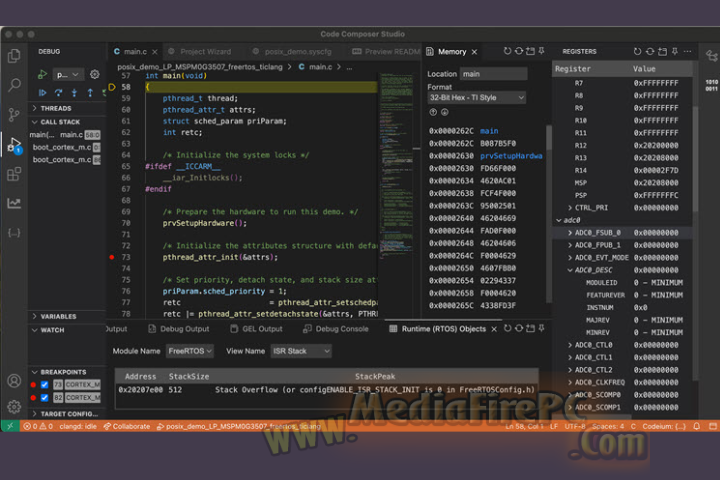Switch to the GEL Output tab
This screenshot has width=720, height=480.
click(256, 329)
